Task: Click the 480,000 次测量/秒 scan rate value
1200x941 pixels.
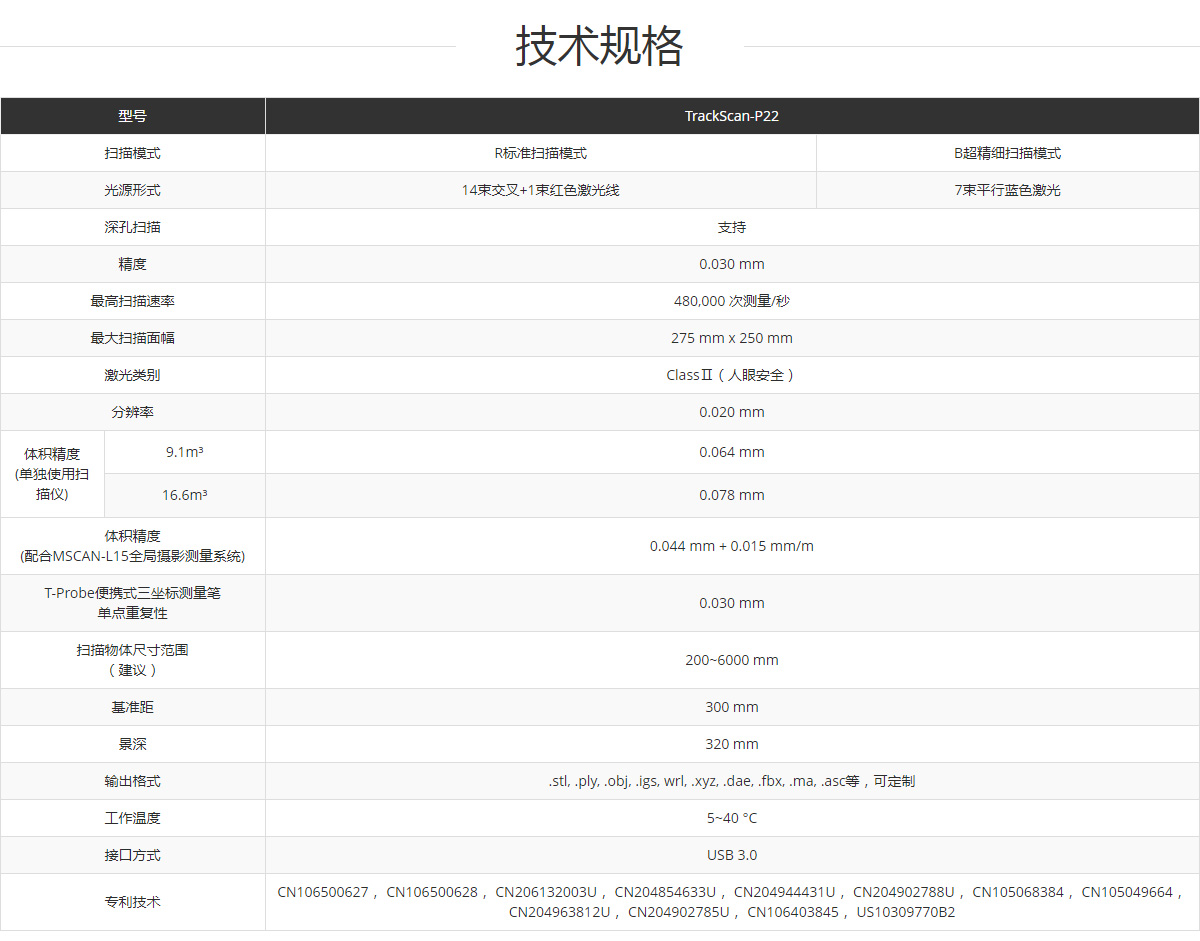Action: click(731, 300)
